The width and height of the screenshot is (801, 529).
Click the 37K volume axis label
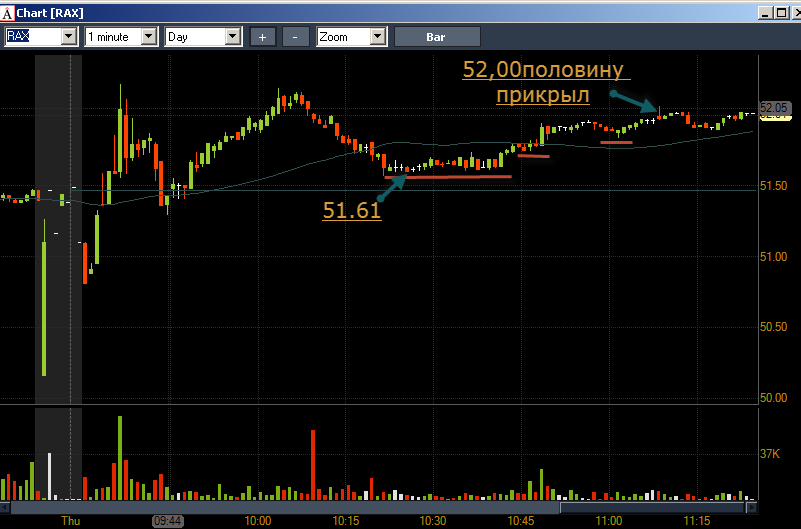(x=770, y=454)
